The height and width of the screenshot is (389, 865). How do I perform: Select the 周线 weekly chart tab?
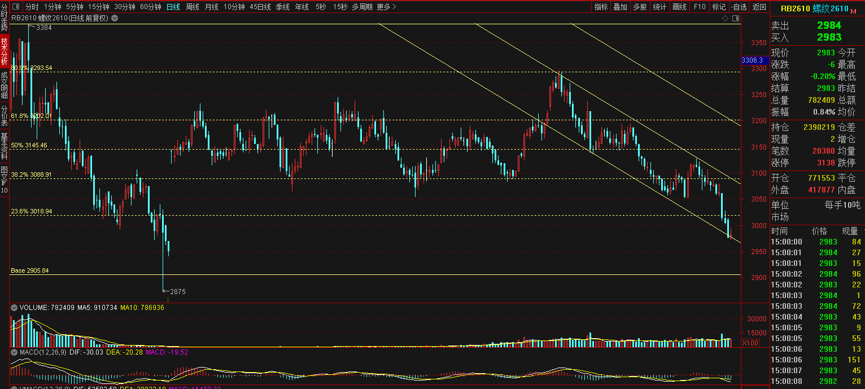[x=193, y=7]
